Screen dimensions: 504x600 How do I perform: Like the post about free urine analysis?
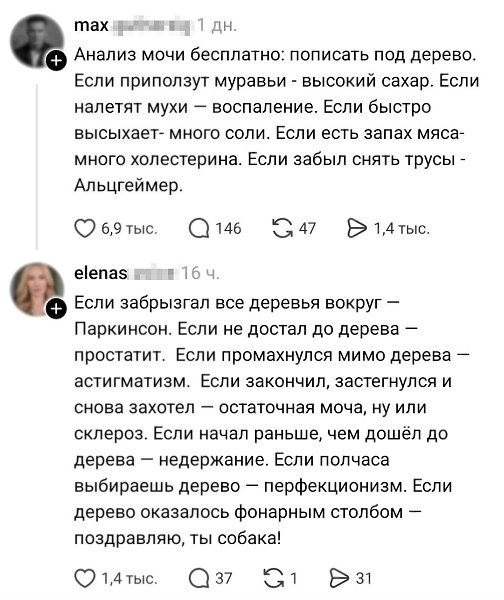pyautogui.click(x=85, y=228)
